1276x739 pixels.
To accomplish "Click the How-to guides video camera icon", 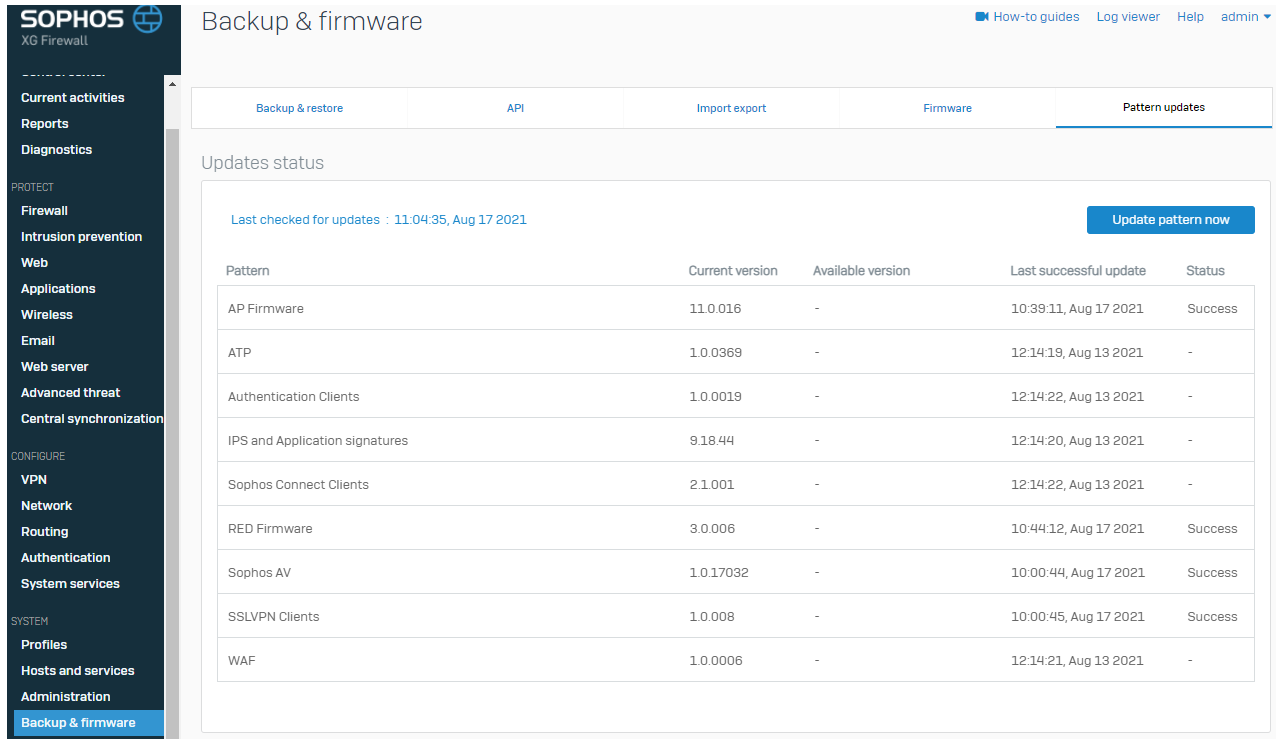I will click(x=982, y=17).
